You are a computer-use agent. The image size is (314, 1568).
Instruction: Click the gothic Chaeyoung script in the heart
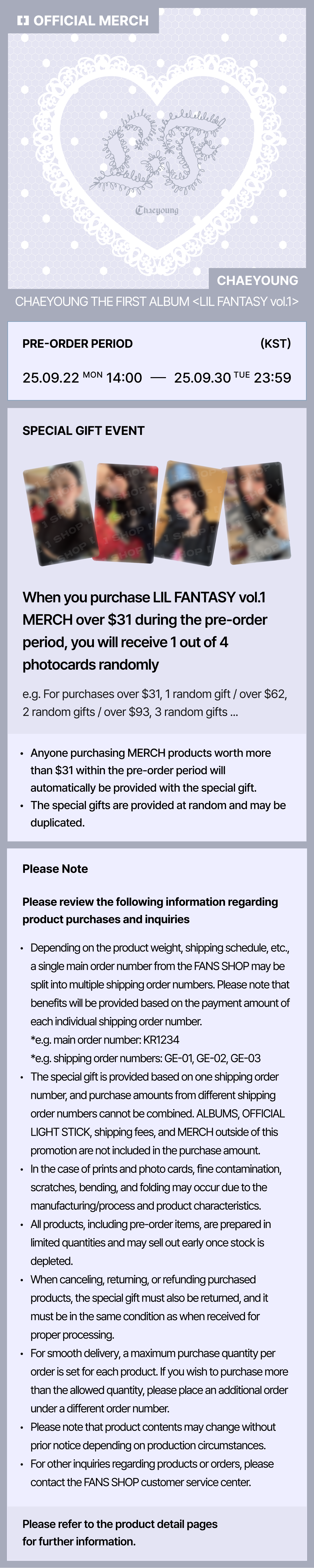pyautogui.click(x=157, y=210)
